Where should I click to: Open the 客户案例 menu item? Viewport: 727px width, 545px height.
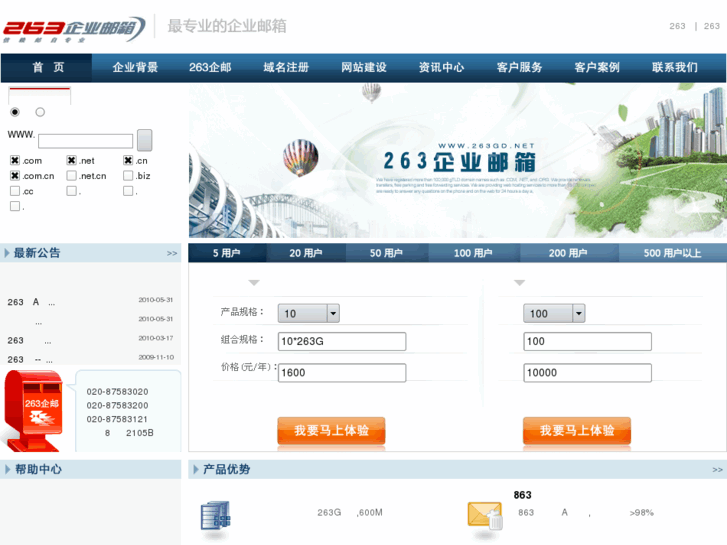click(597, 68)
